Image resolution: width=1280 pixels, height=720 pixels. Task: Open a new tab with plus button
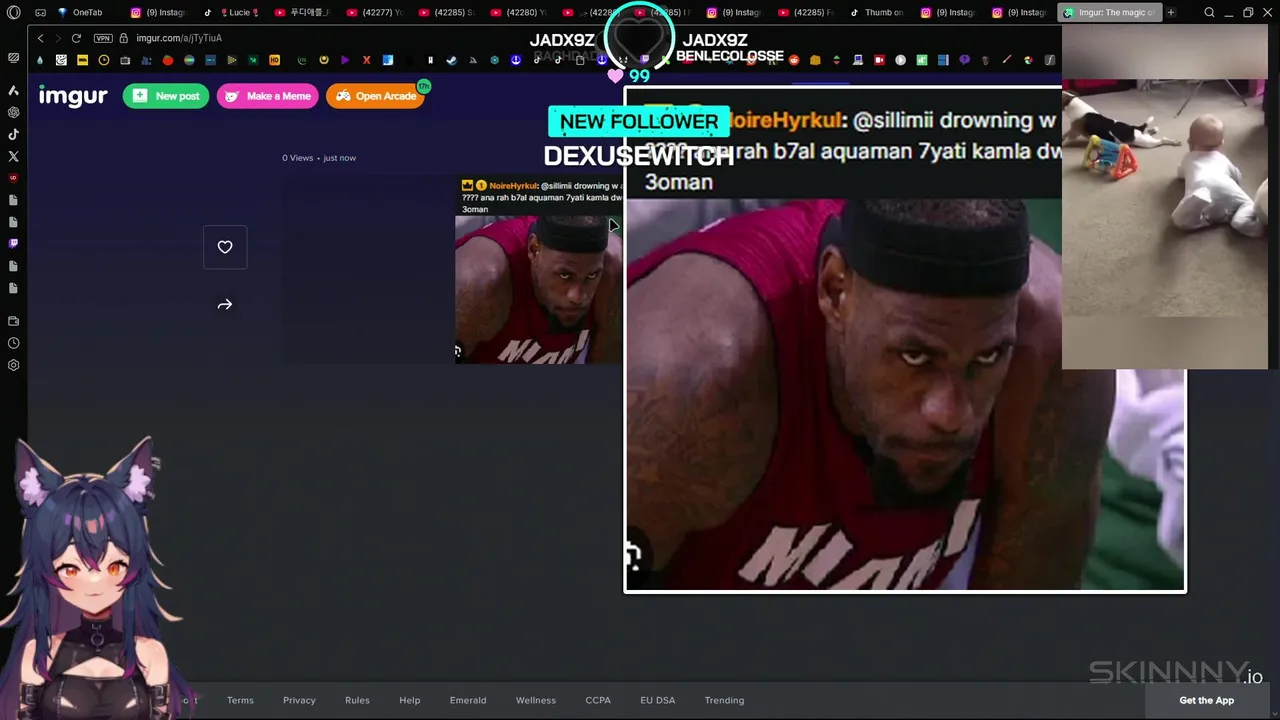[x=1170, y=12]
